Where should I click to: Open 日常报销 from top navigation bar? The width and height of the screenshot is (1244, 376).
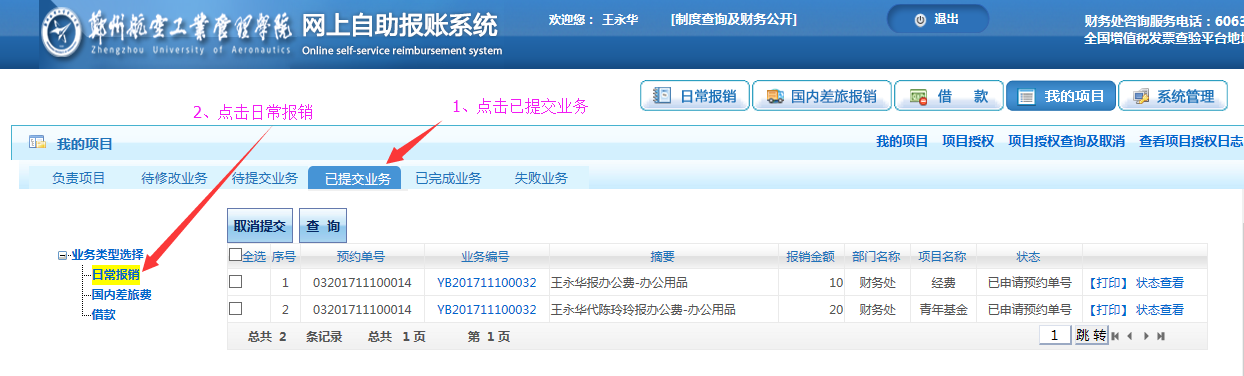tap(695, 96)
